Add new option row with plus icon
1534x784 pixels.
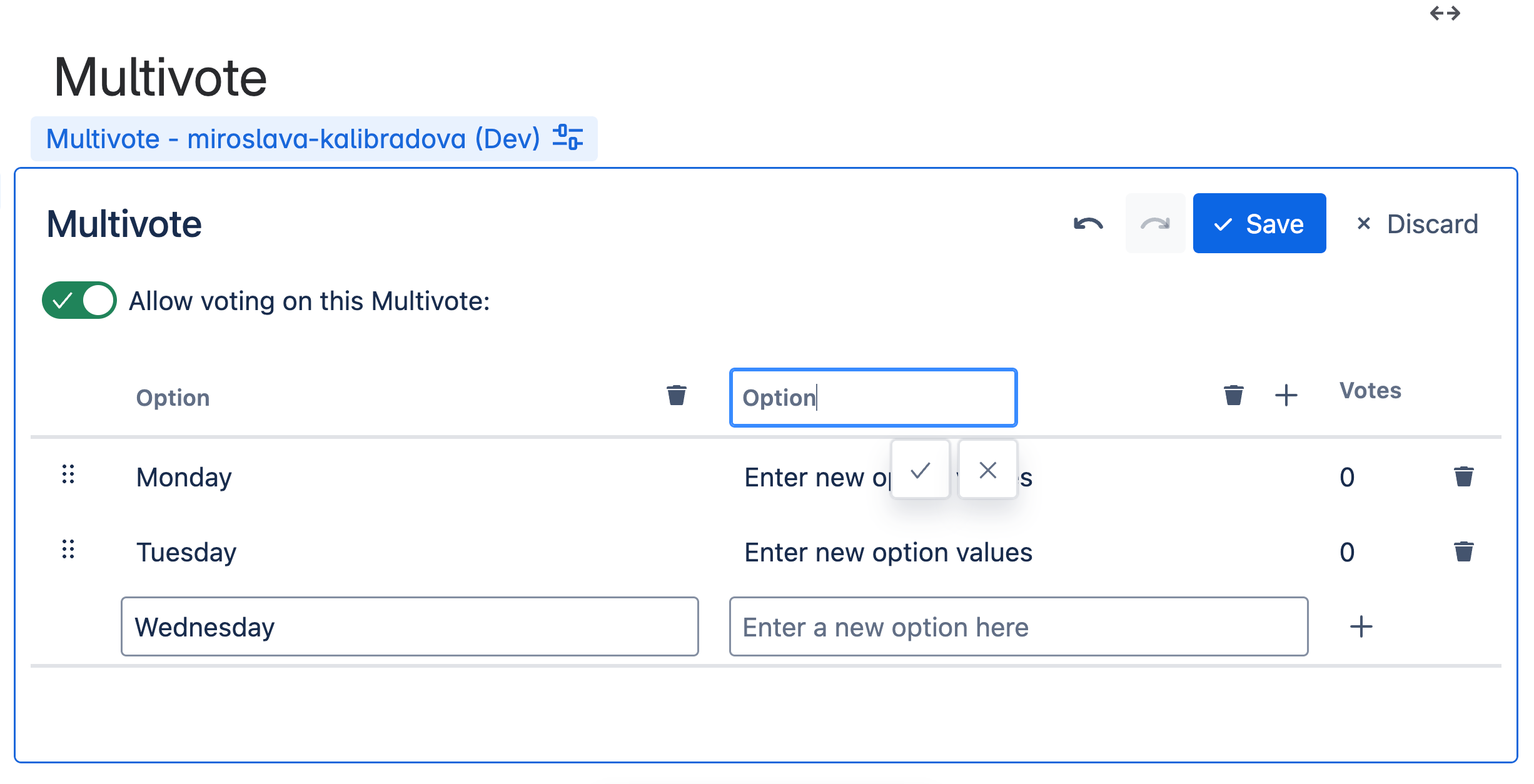coord(1361,627)
